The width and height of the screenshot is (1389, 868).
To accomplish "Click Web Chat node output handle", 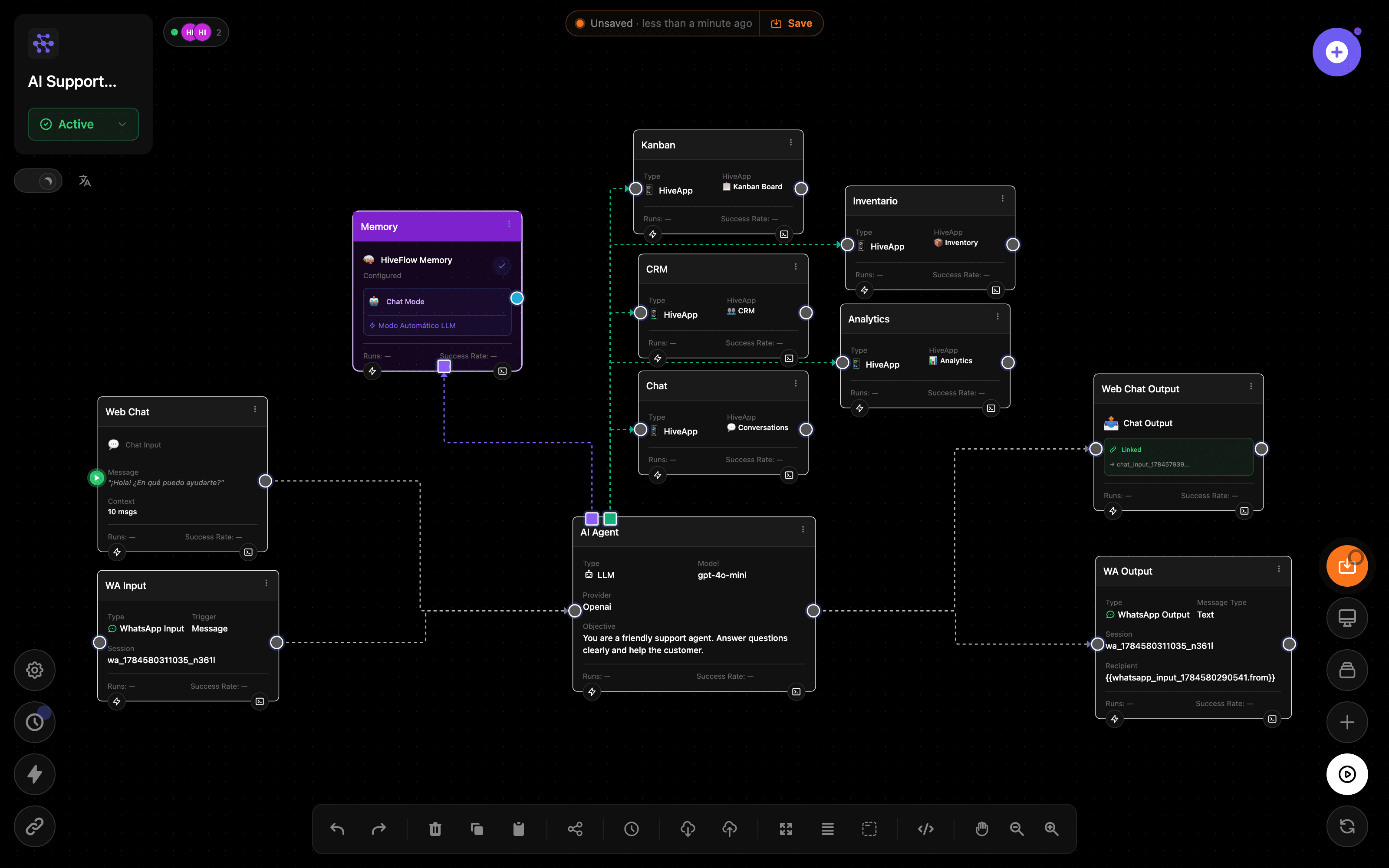I will click(265, 481).
